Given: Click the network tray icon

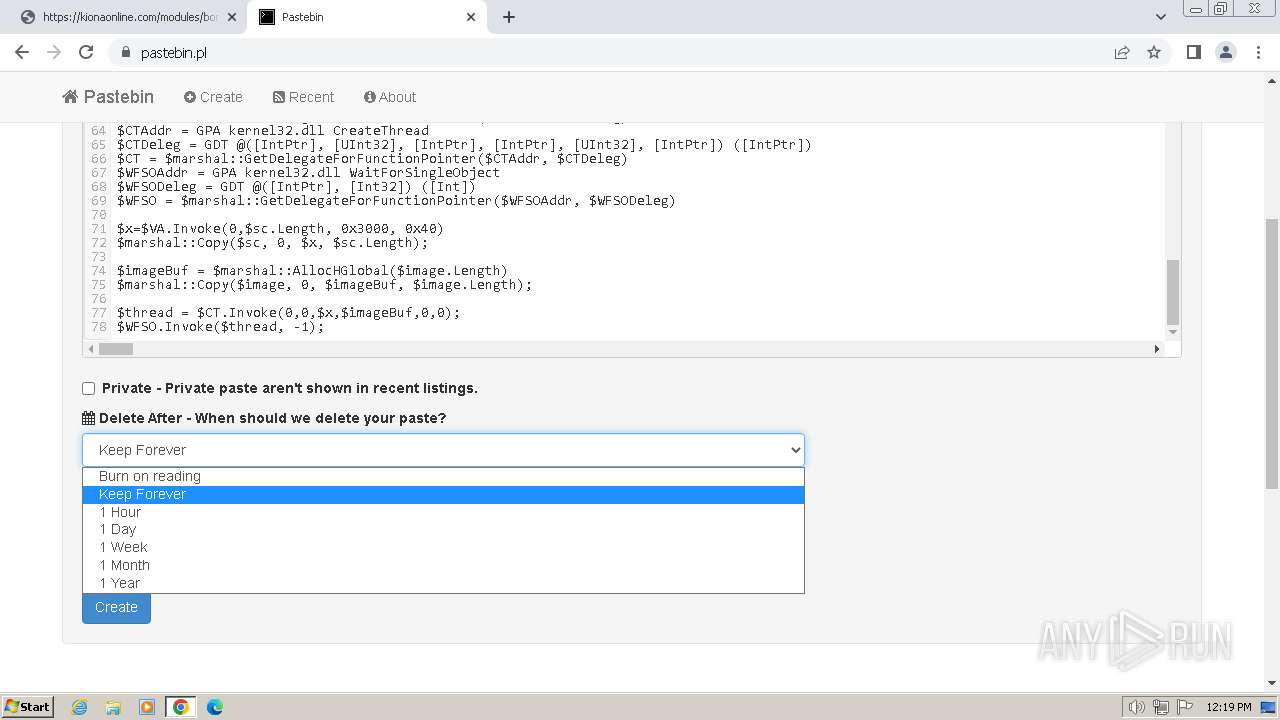Looking at the screenshot, I should (x=1161, y=707).
